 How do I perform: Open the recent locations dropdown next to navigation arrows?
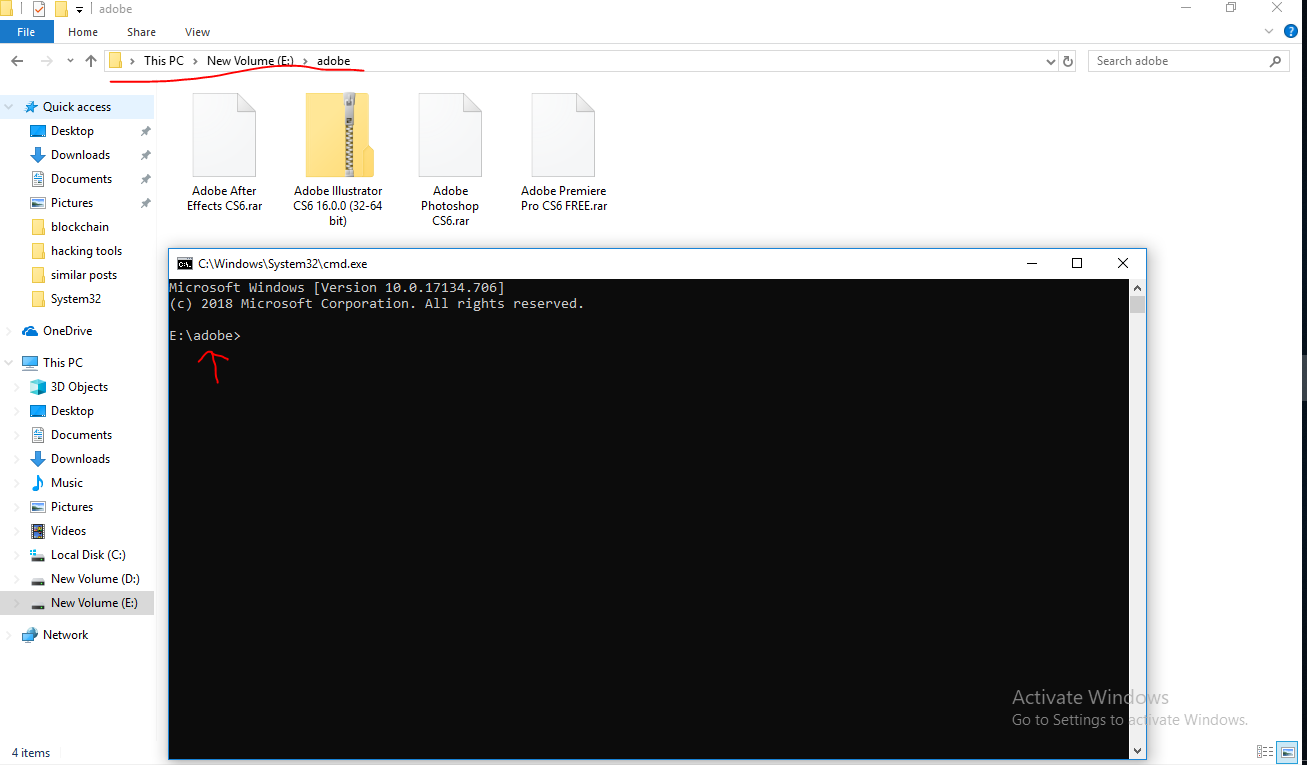coord(69,60)
